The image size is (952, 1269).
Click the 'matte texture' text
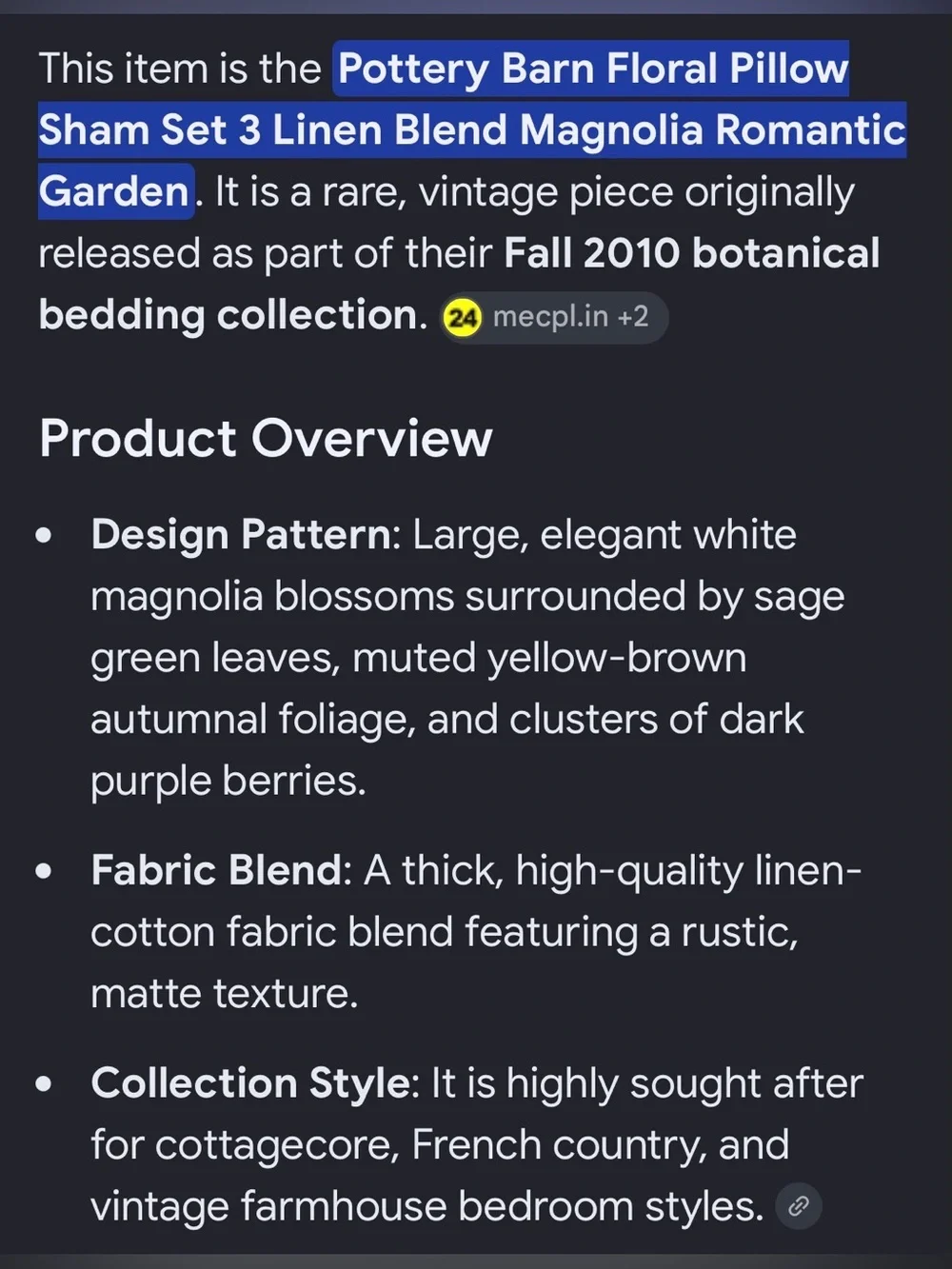point(224,994)
